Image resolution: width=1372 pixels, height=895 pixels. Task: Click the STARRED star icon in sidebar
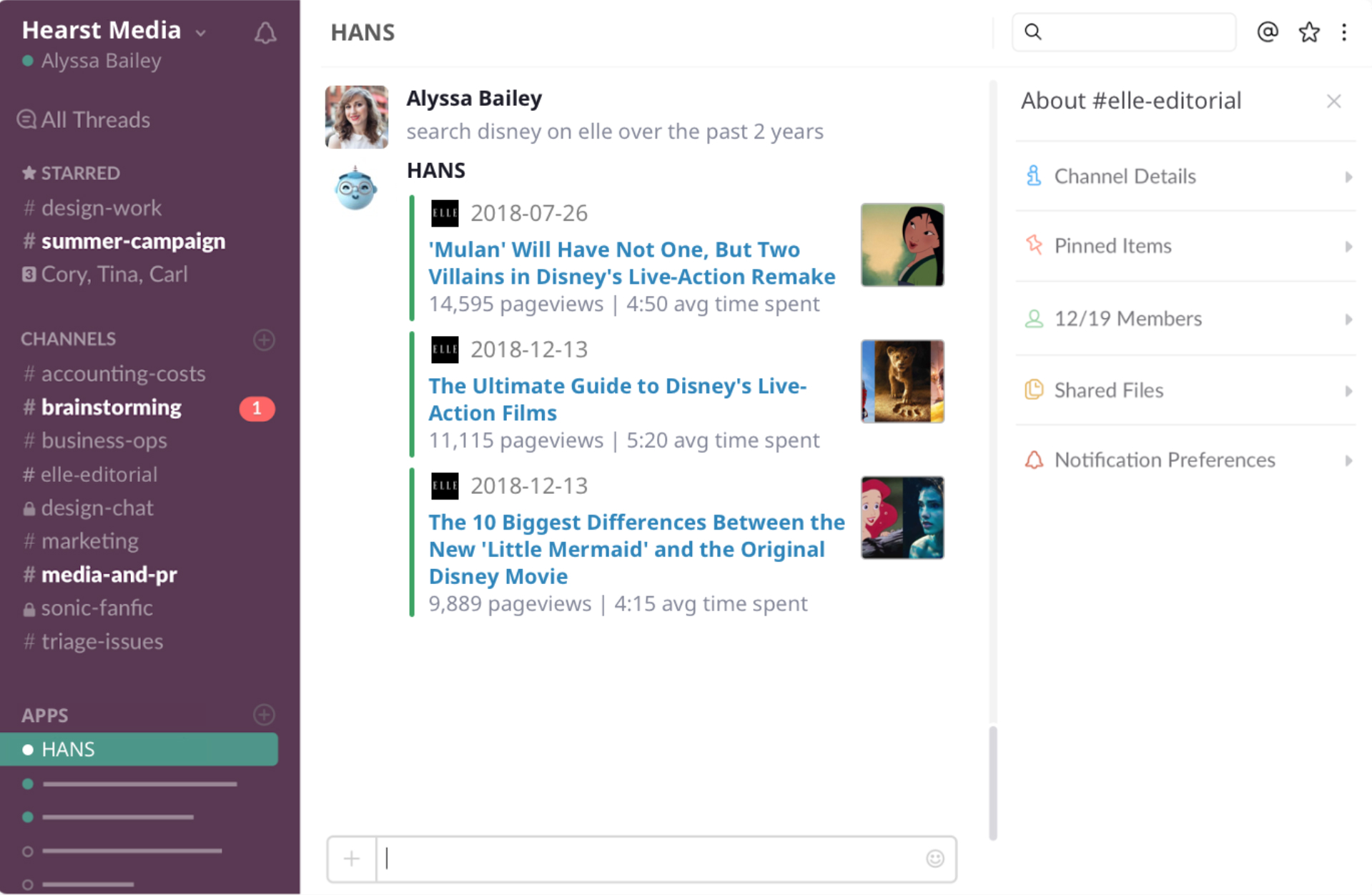tap(29, 173)
